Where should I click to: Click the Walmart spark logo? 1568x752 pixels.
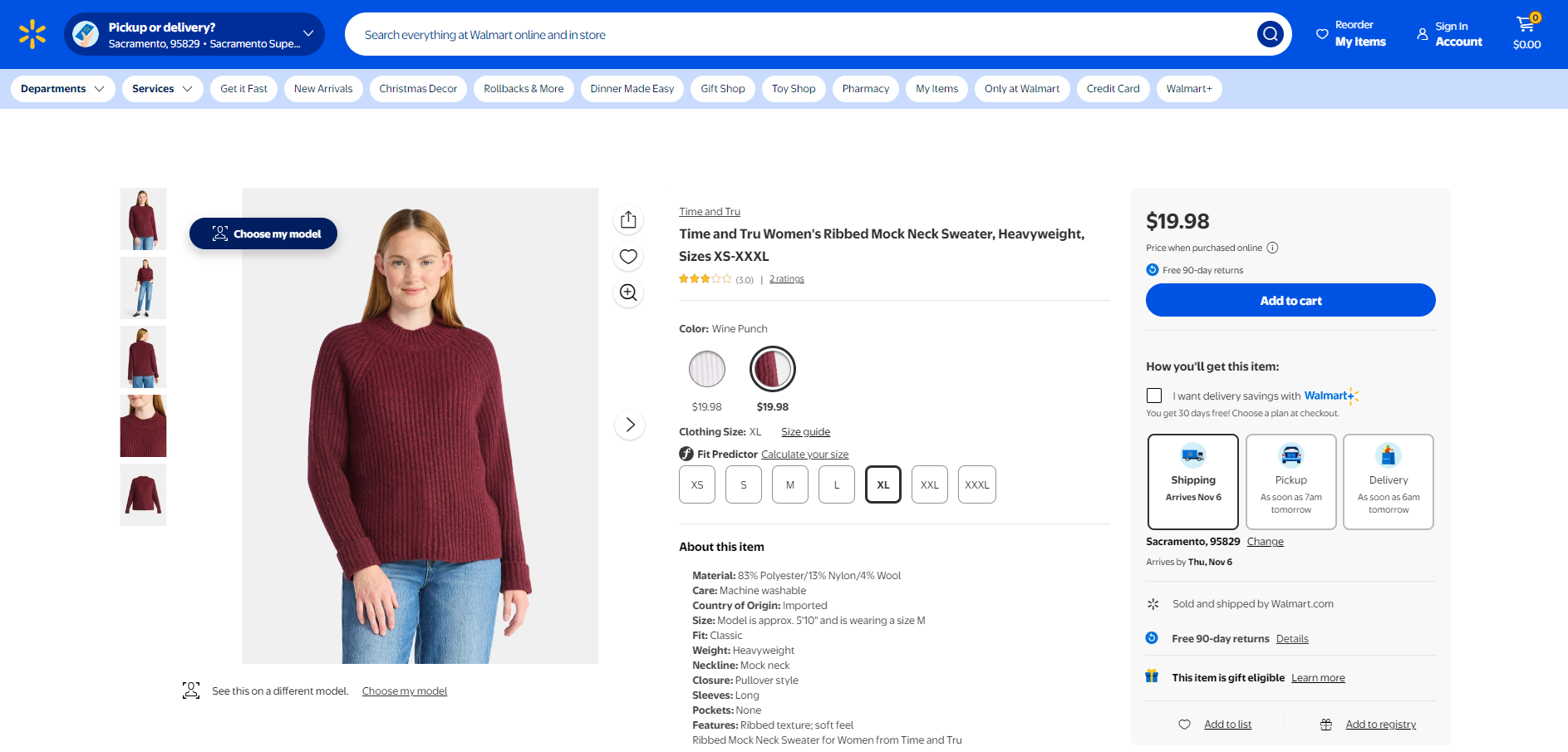click(32, 34)
